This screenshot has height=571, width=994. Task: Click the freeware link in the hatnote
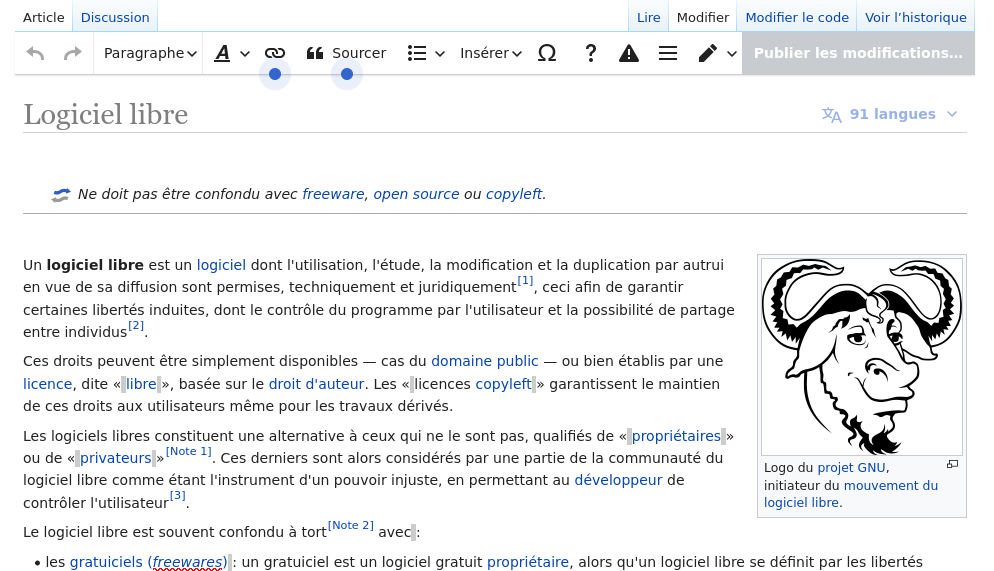[333, 194]
